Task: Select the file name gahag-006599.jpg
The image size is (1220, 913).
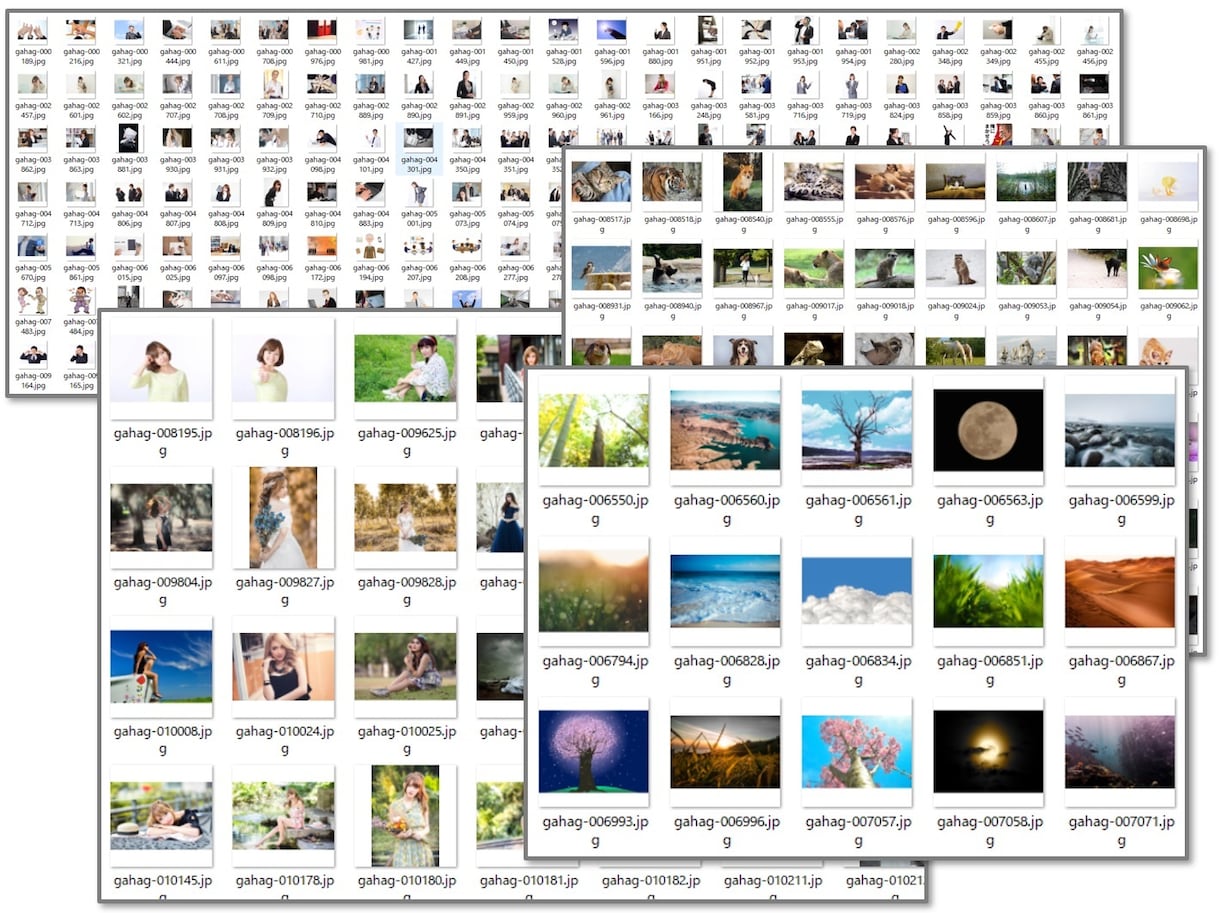Action: pos(1120,510)
